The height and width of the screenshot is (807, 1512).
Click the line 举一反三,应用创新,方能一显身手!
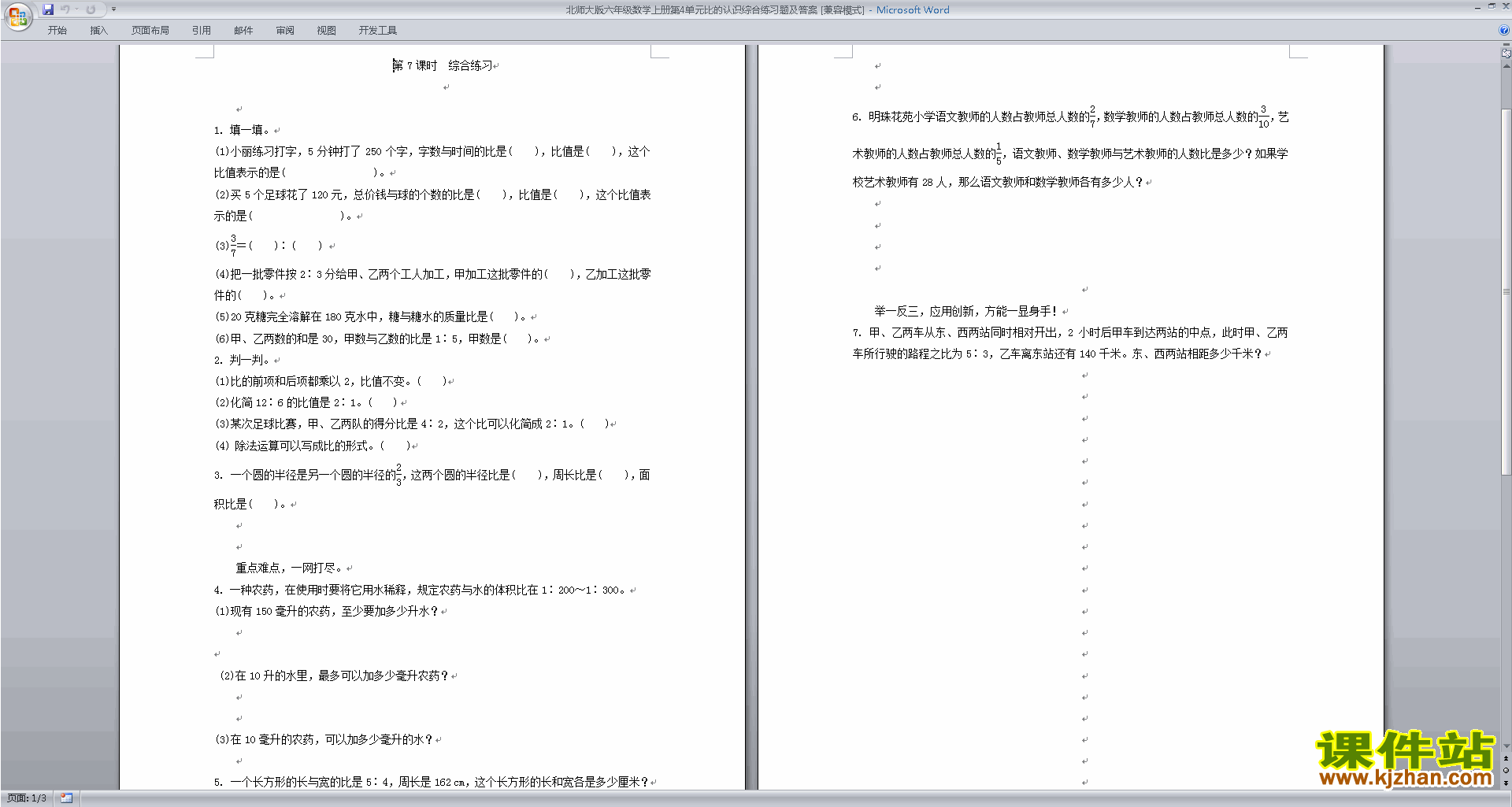pyautogui.click(x=967, y=311)
